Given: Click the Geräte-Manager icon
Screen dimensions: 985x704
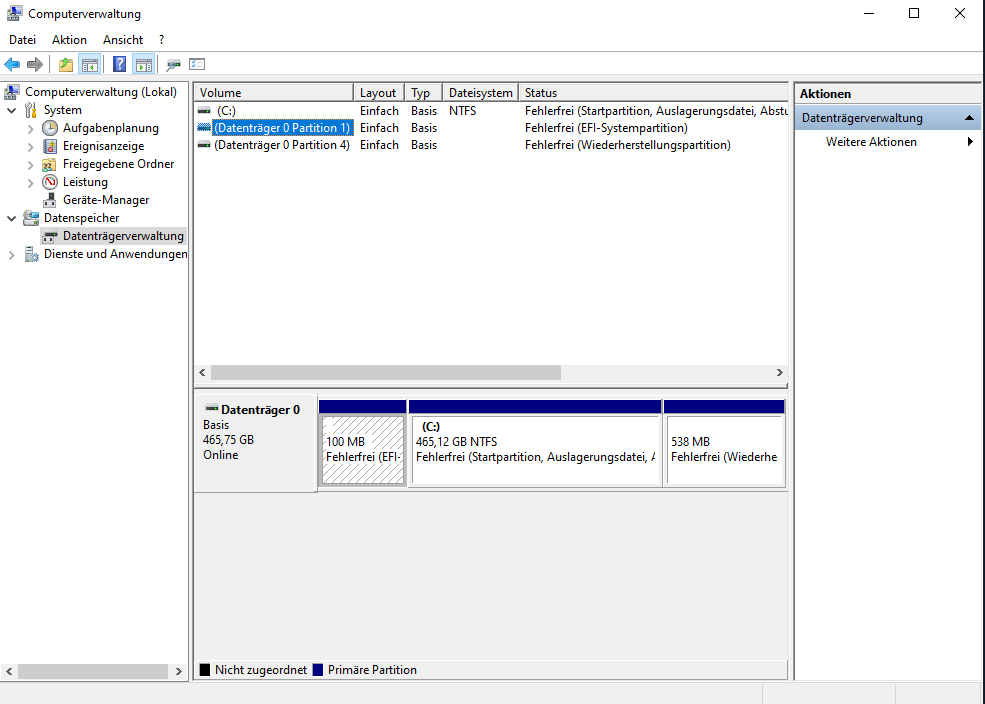Looking at the screenshot, I should pyautogui.click(x=50, y=200).
